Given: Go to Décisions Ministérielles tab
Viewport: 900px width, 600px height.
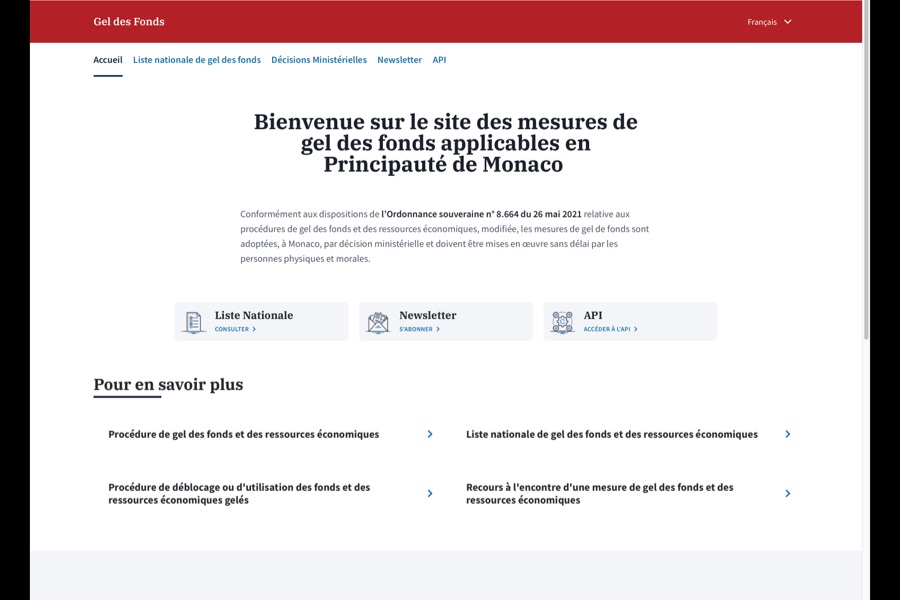Looking at the screenshot, I should pos(319,60).
